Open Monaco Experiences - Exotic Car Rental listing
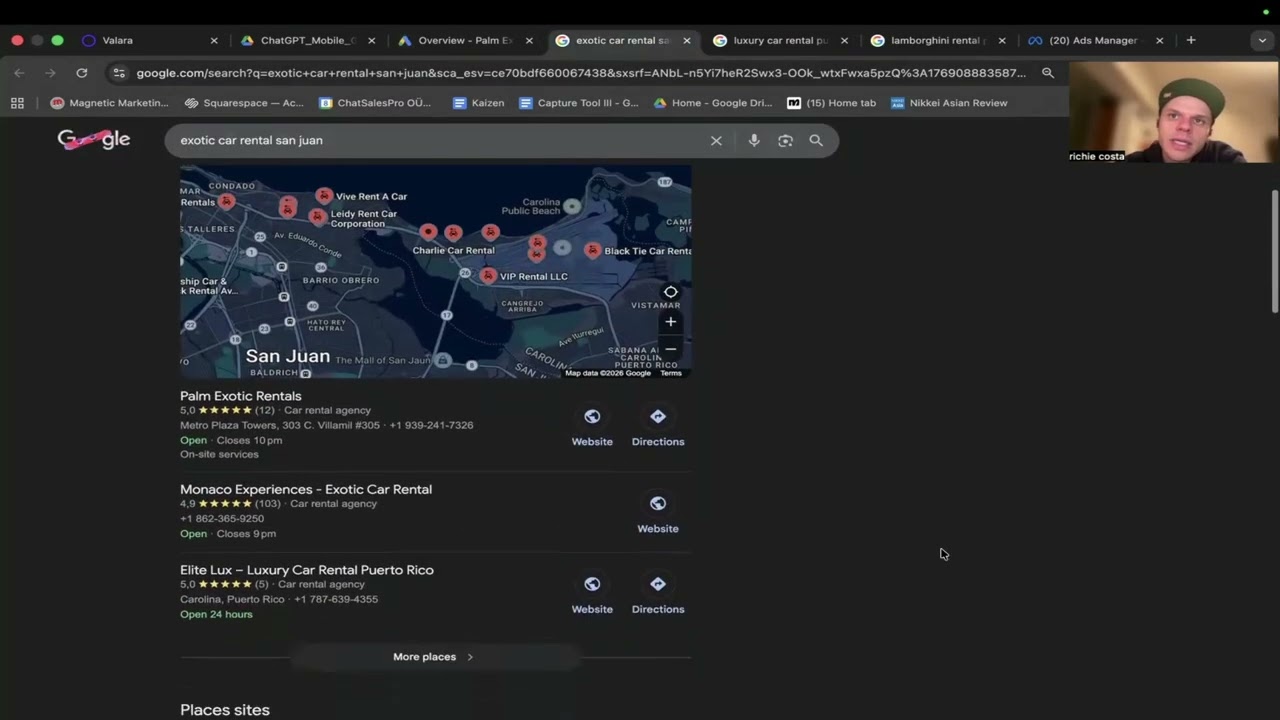Viewport: 1280px width, 720px height. click(x=306, y=489)
